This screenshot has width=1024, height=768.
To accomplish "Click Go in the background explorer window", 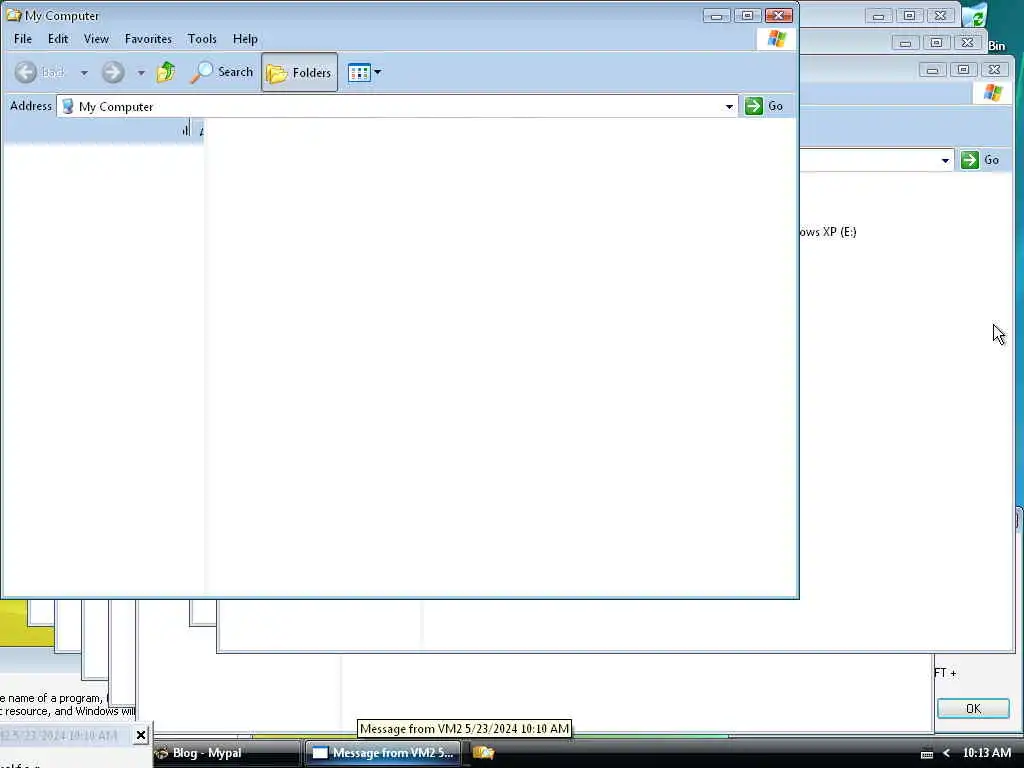I will coord(981,160).
